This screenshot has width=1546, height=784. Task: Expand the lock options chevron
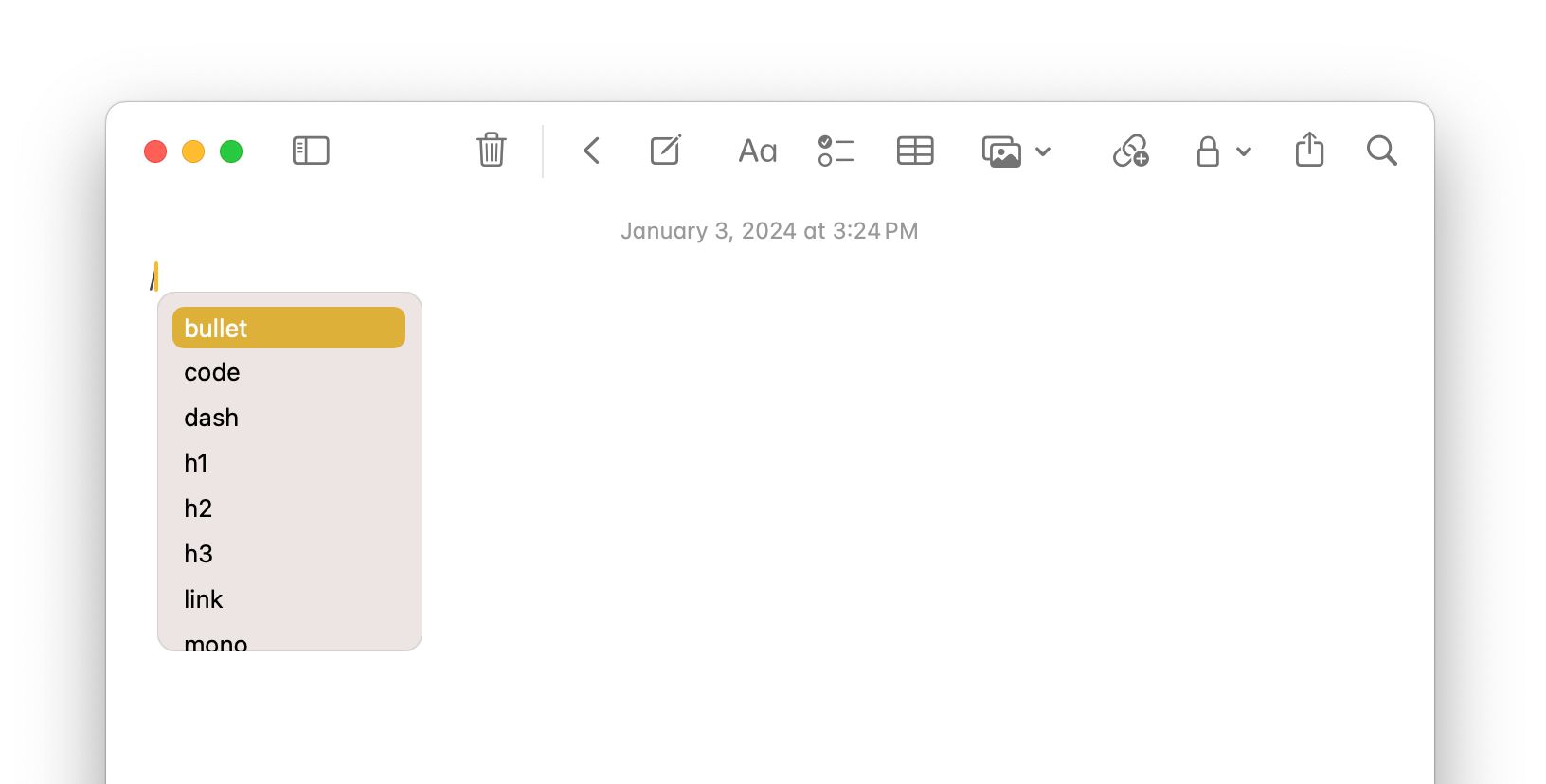coord(1244,151)
